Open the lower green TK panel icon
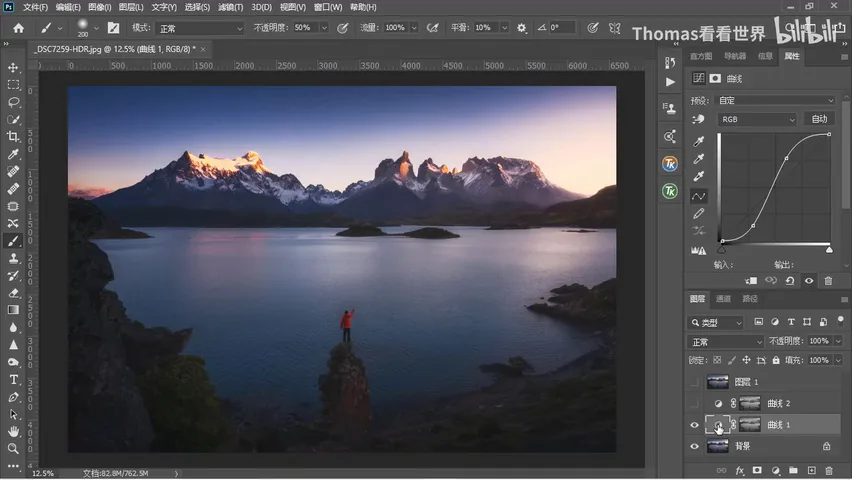 pos(670,191)
